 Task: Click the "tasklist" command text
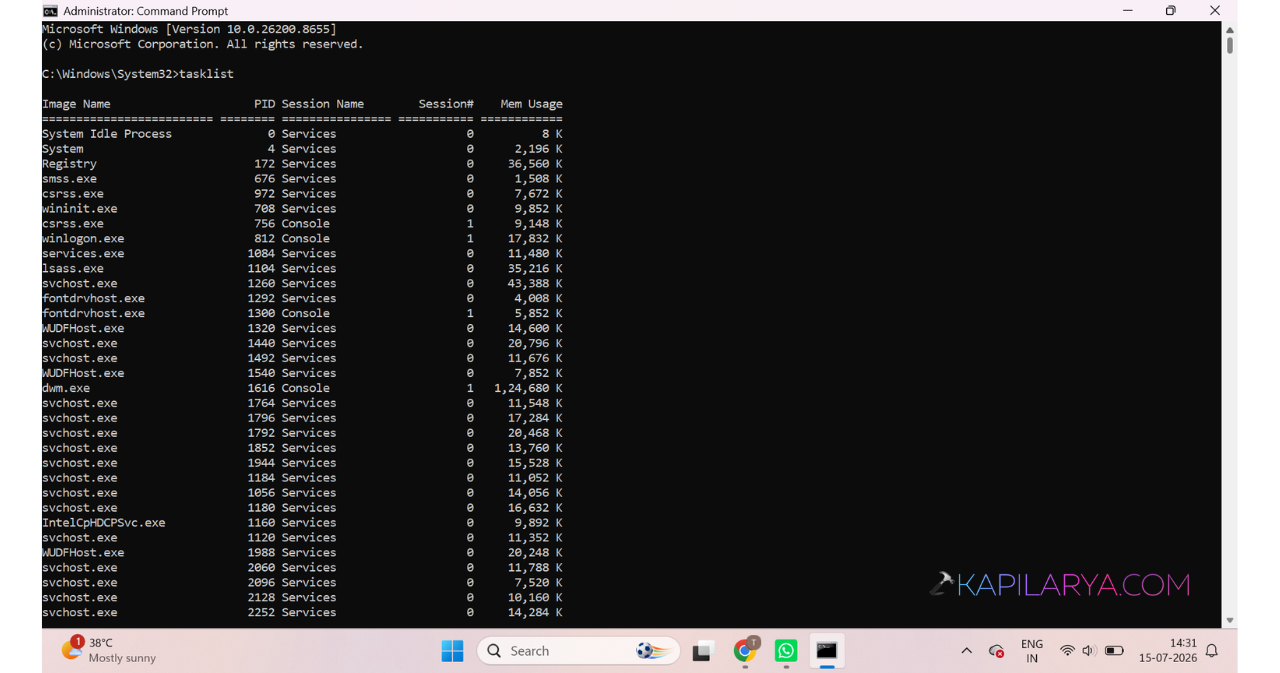coord(206,74)
